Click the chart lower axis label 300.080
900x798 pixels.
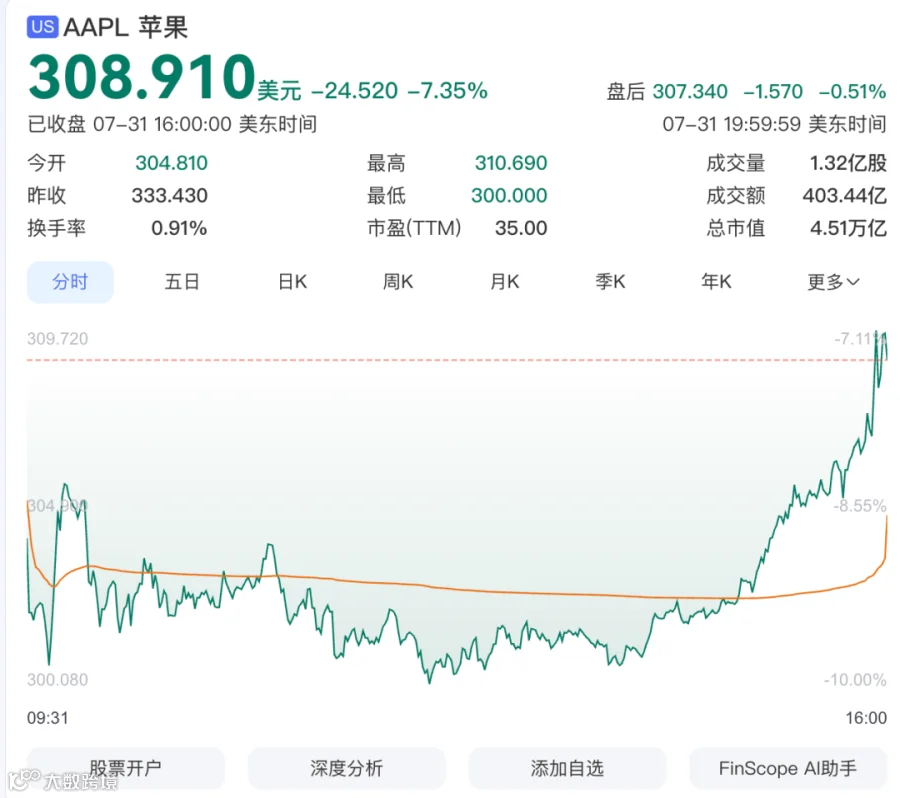(x=57, y=680)
